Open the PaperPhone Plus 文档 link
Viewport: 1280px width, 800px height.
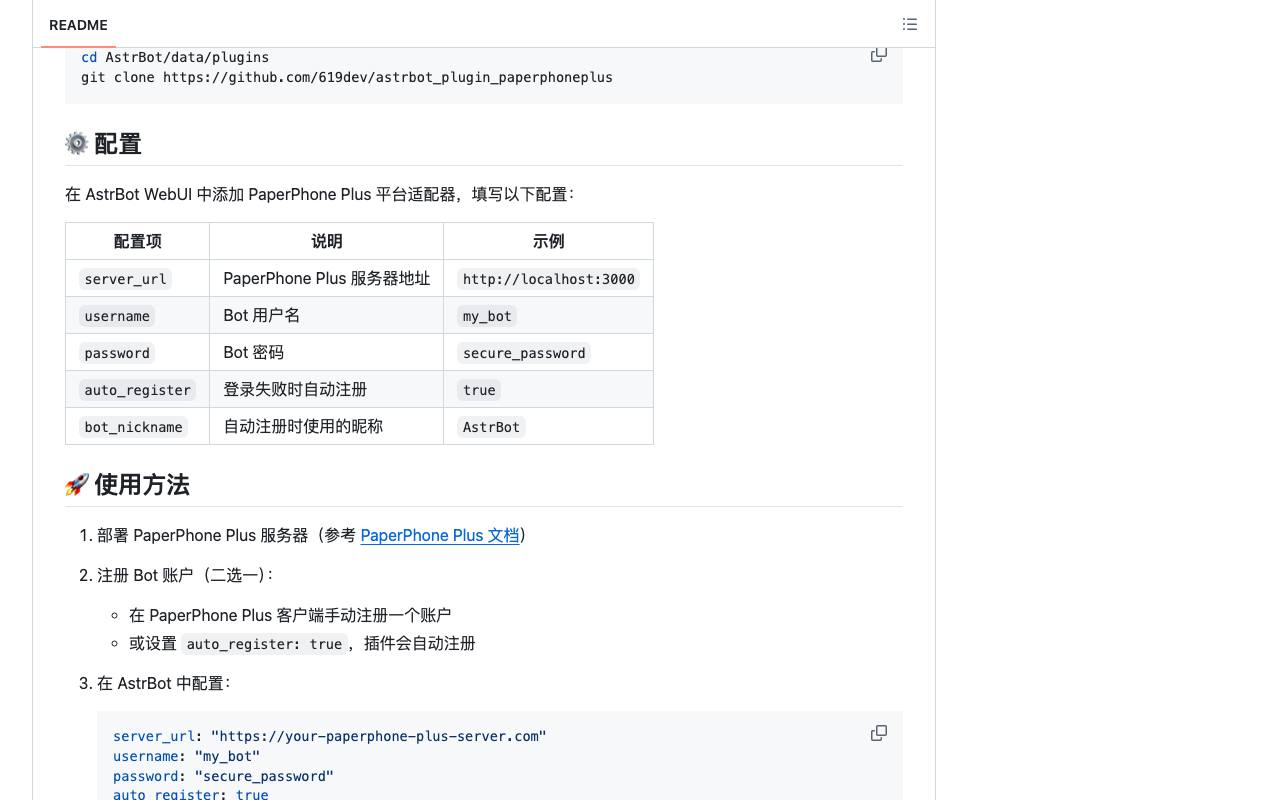coord(440,535)
